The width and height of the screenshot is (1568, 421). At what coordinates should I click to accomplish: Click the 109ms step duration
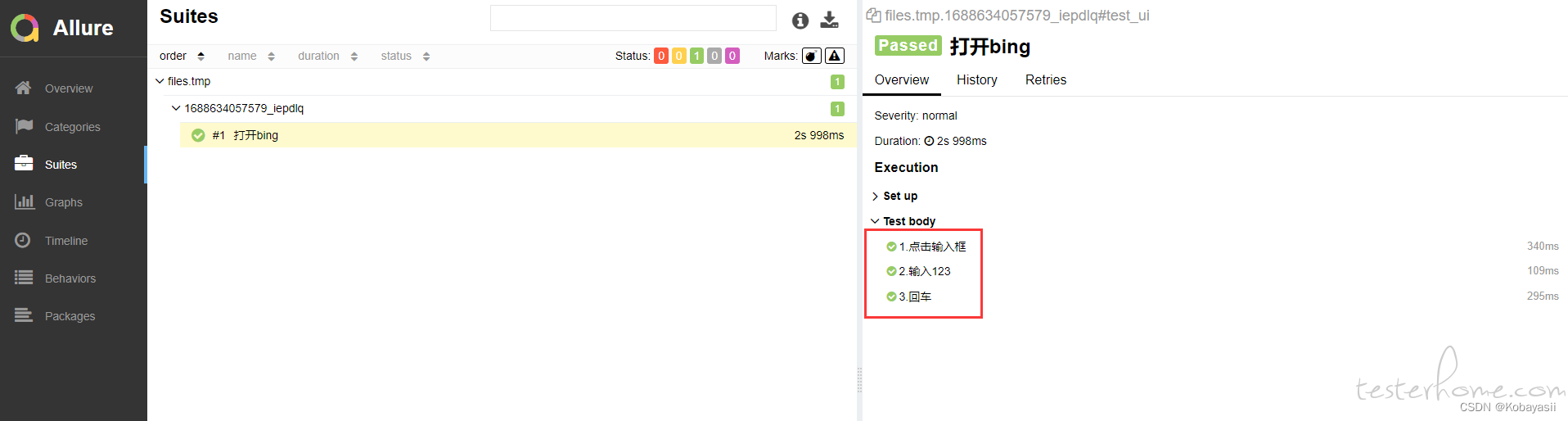(1543, 270)
